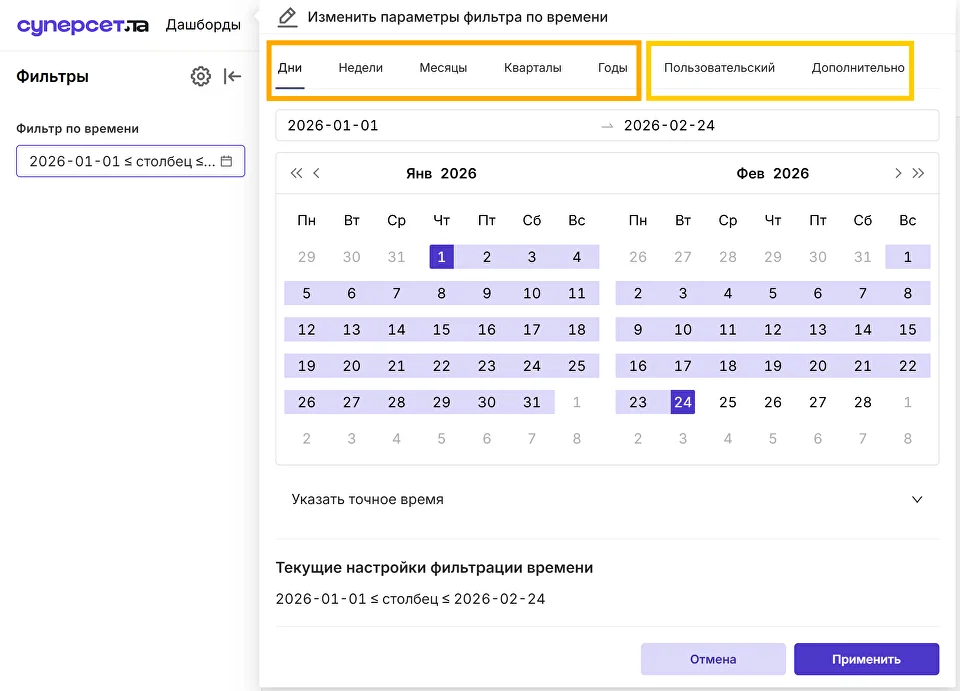Expand Указать точное время section
The height and width of the screenshot is (691, 960).
click(607, 499)
